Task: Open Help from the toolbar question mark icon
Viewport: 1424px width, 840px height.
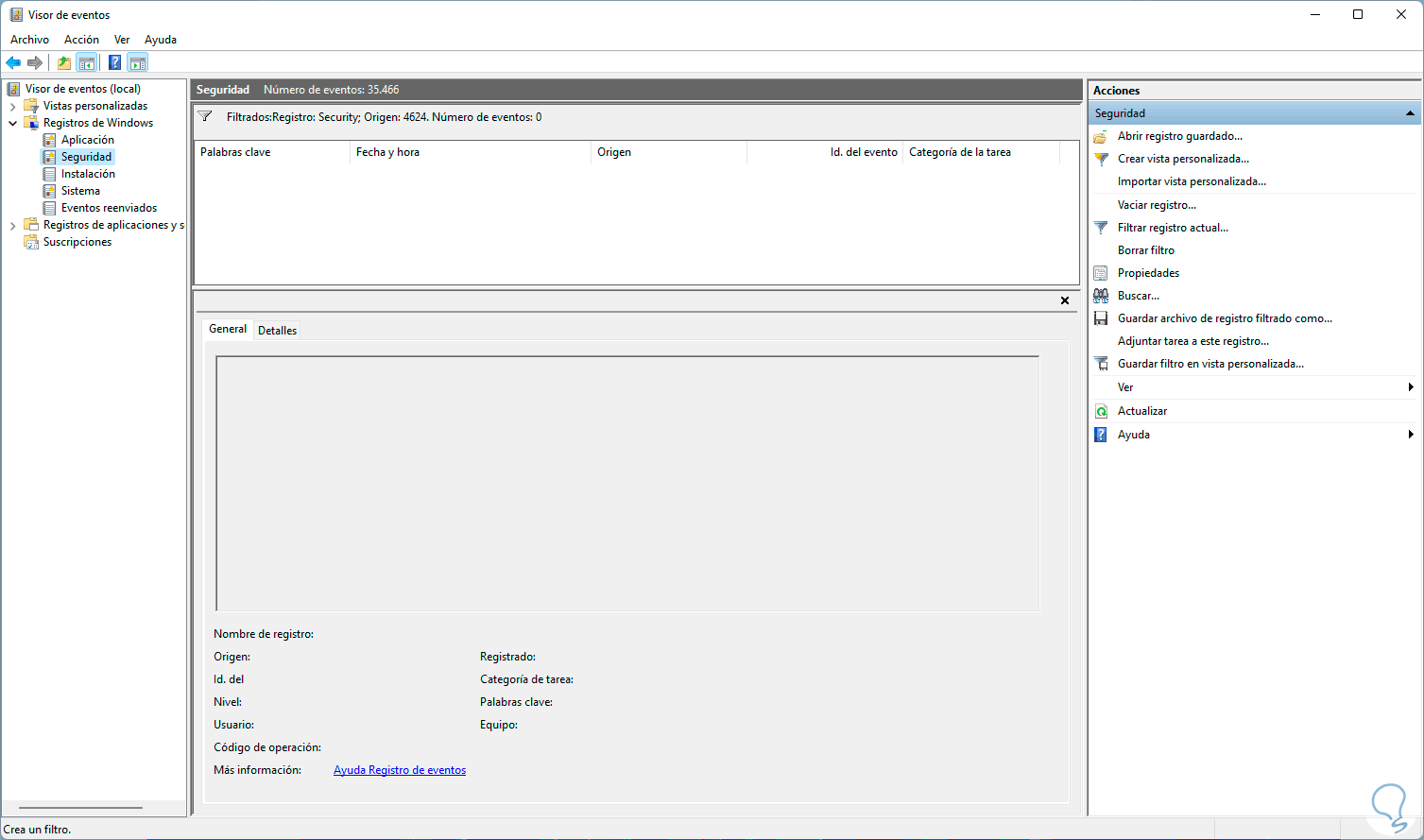Action: [x=114, y=63]
